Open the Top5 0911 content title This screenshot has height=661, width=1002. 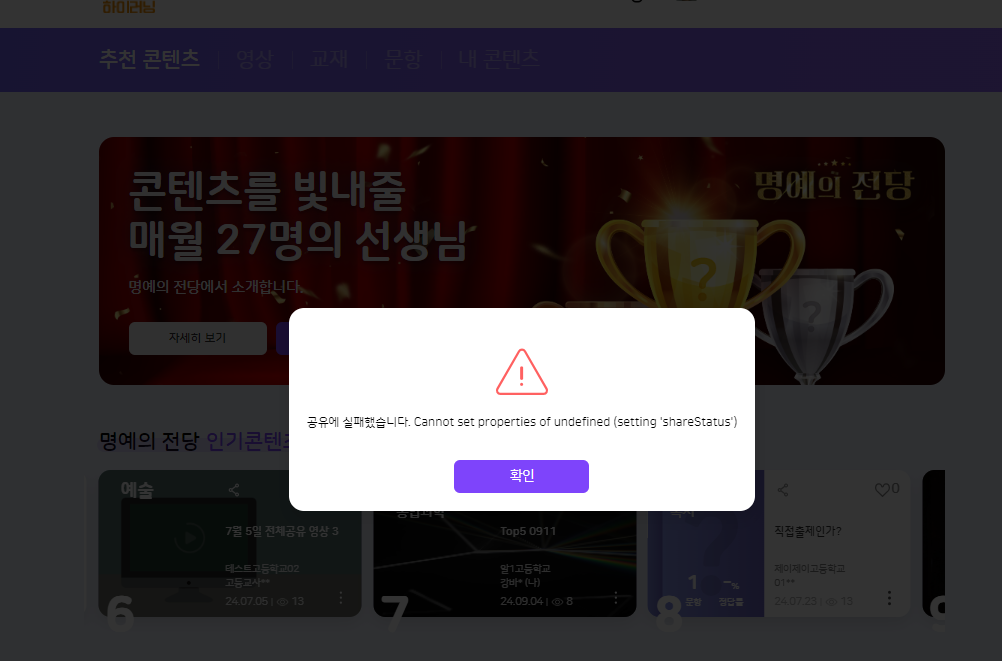[x=528, y=531]
